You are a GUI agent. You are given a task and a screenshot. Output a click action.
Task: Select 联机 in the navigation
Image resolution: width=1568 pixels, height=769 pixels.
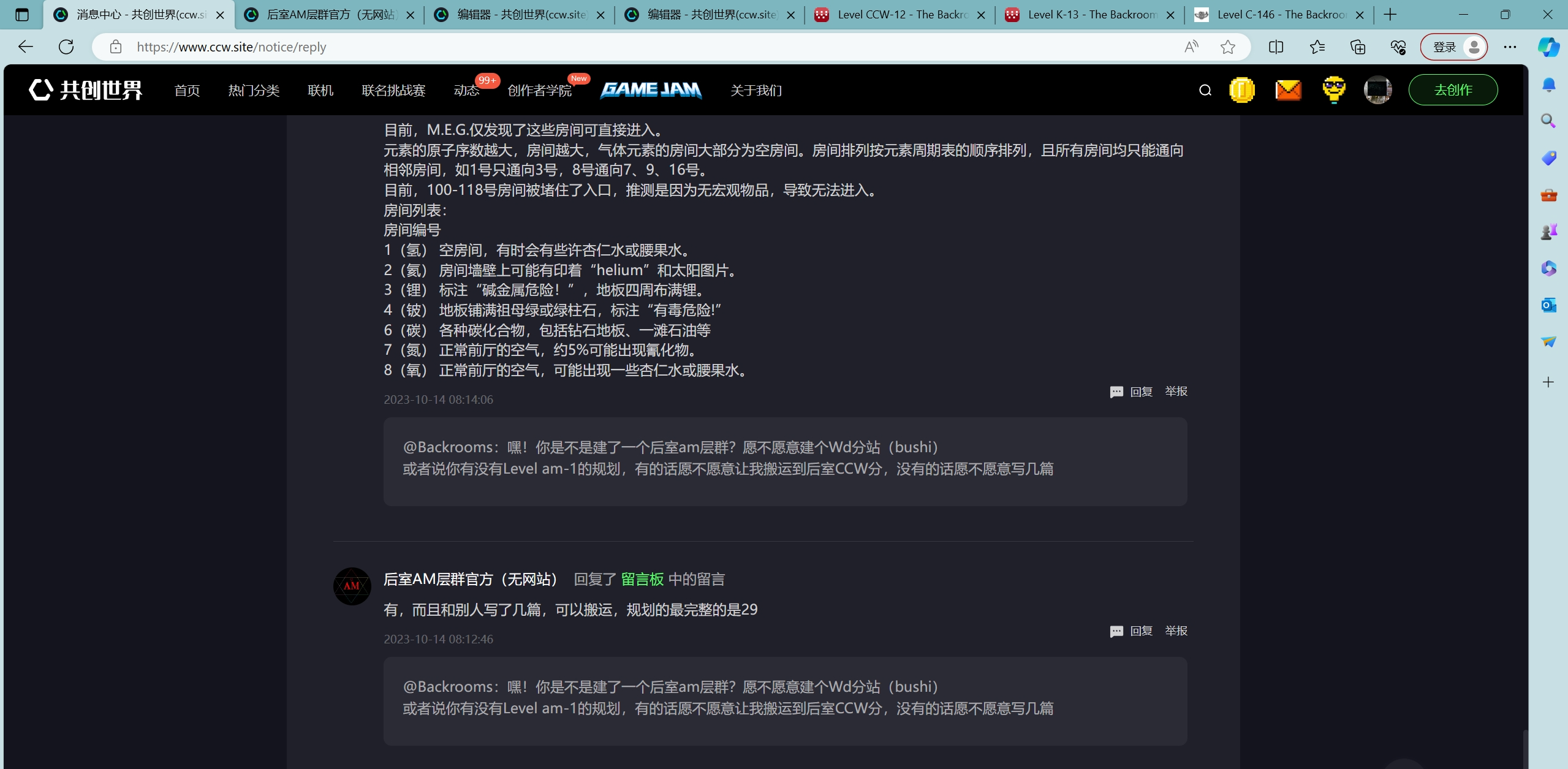tap(320, 90)
